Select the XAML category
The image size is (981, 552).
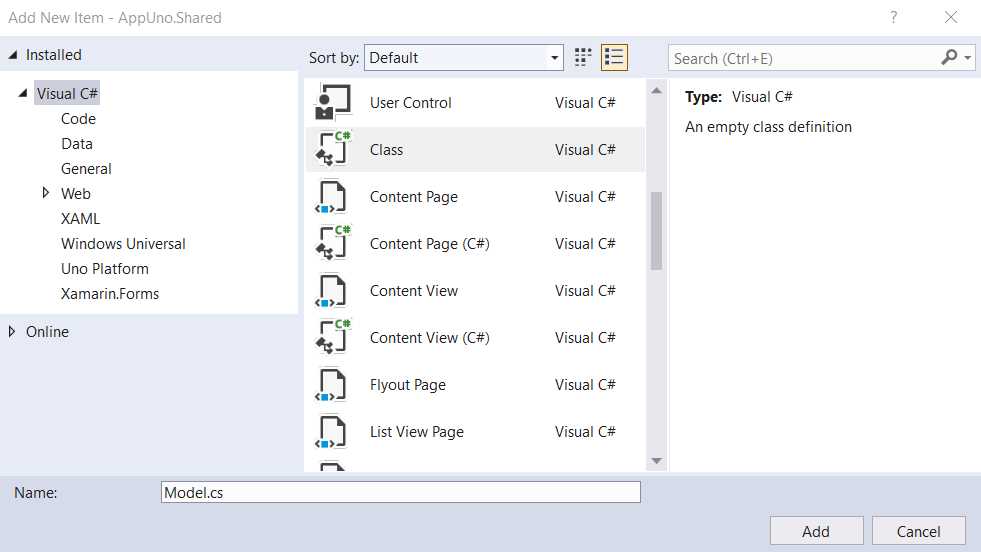[80, 218]
